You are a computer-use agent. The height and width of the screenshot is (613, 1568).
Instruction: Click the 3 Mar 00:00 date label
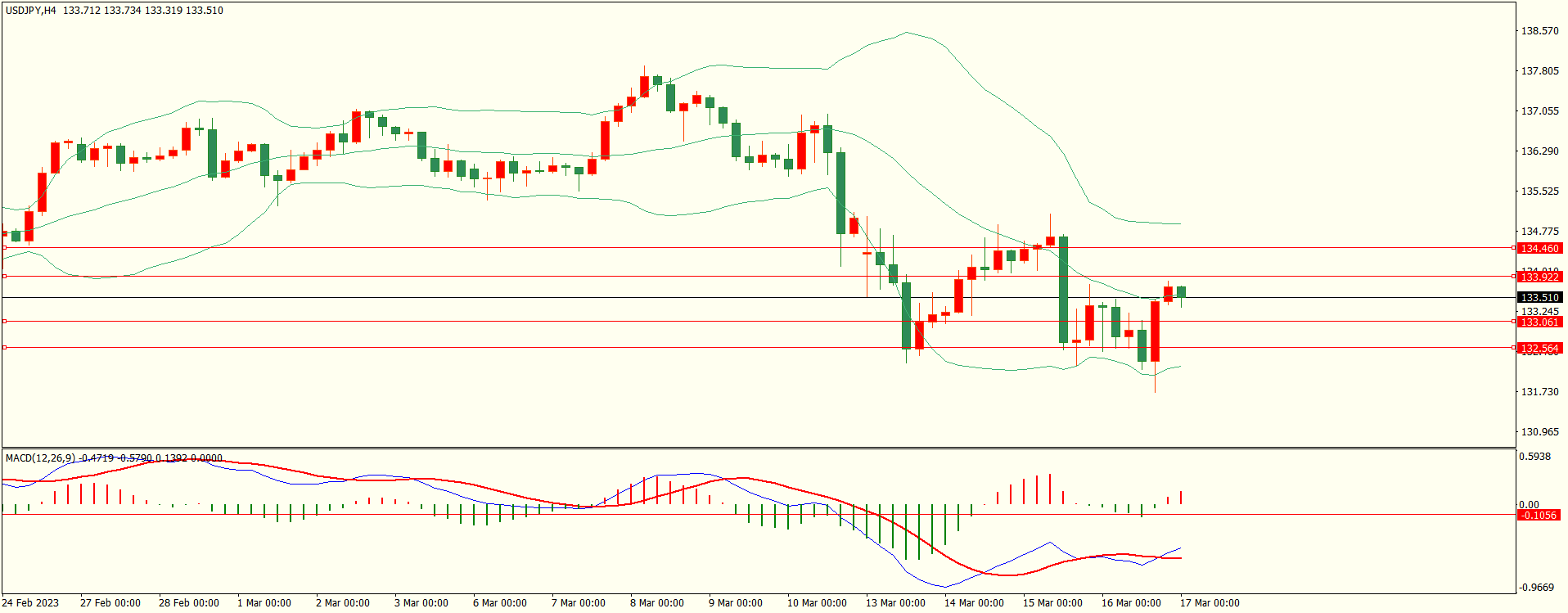[x=421, y=603]
